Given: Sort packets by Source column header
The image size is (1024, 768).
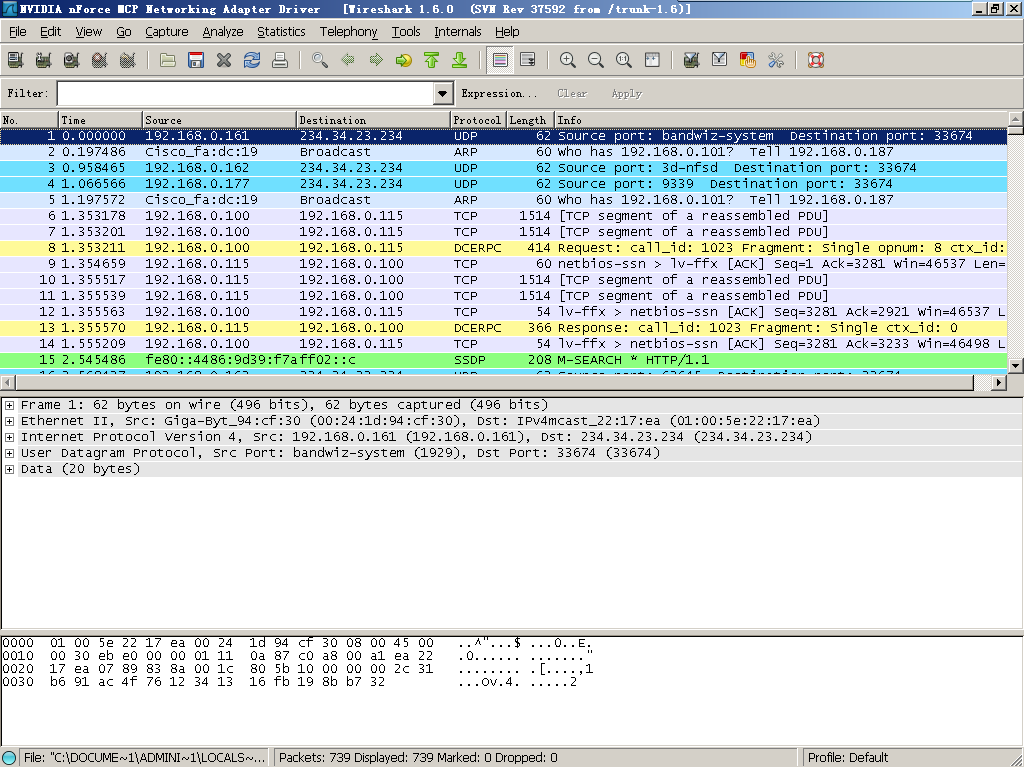Looking at the screenshot, I should (219, 120).
